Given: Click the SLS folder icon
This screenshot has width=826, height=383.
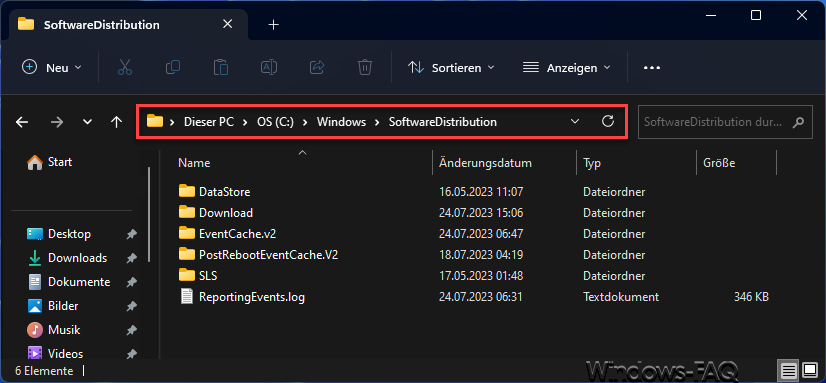Looking at the screenshot, I should [186, 276].
